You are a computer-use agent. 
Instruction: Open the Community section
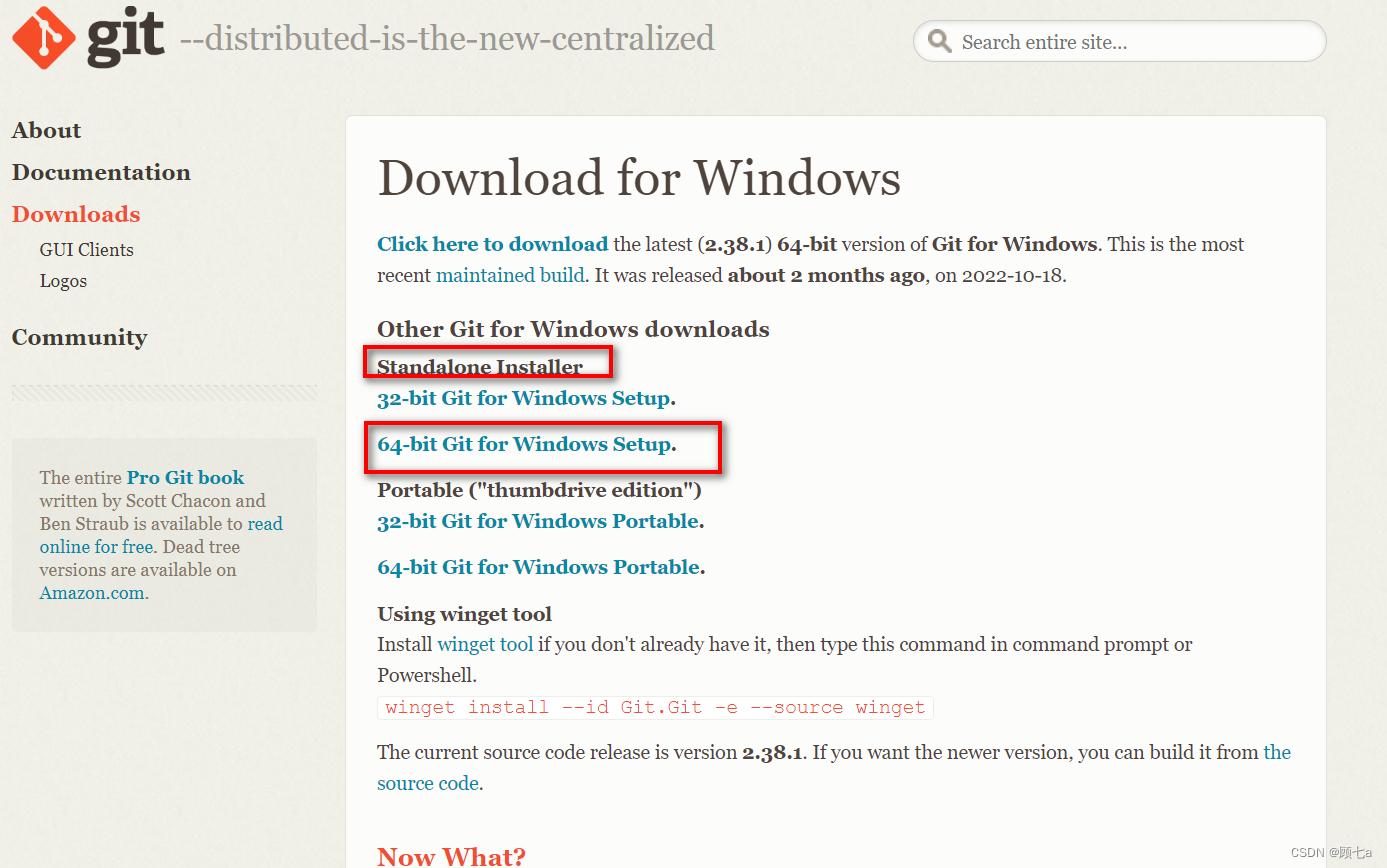click(79, 337)
